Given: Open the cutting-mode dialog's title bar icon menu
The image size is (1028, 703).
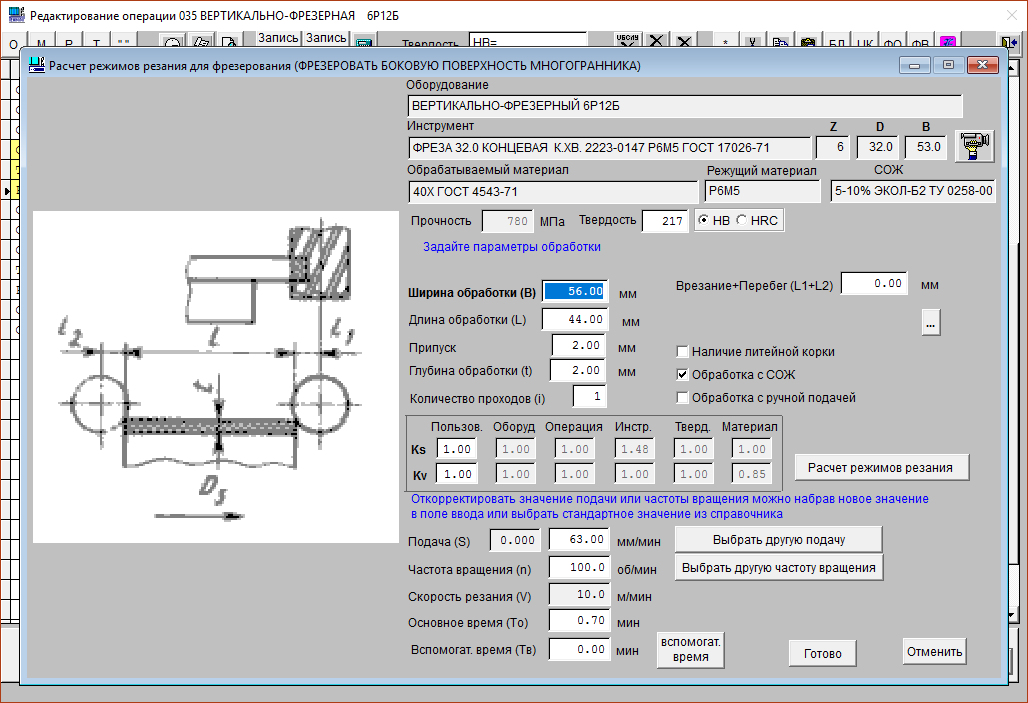Looking at the screenshot, I should 37,66.
